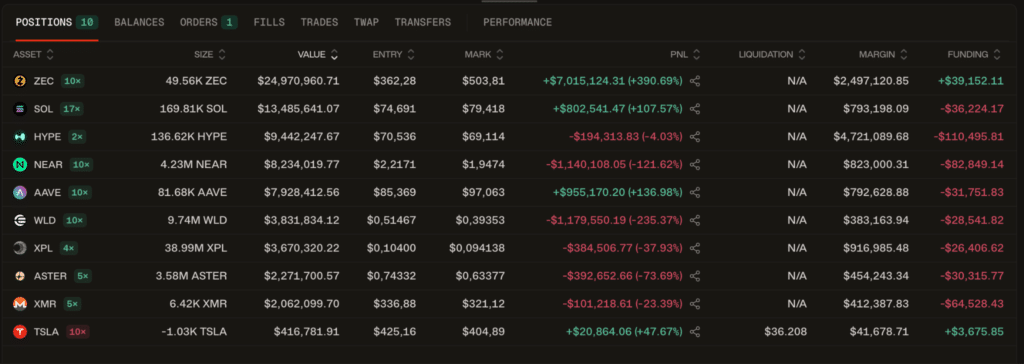Click ZEC funding +$39,152.11
Screen dimensions: 1024x364
click(971, 81)
